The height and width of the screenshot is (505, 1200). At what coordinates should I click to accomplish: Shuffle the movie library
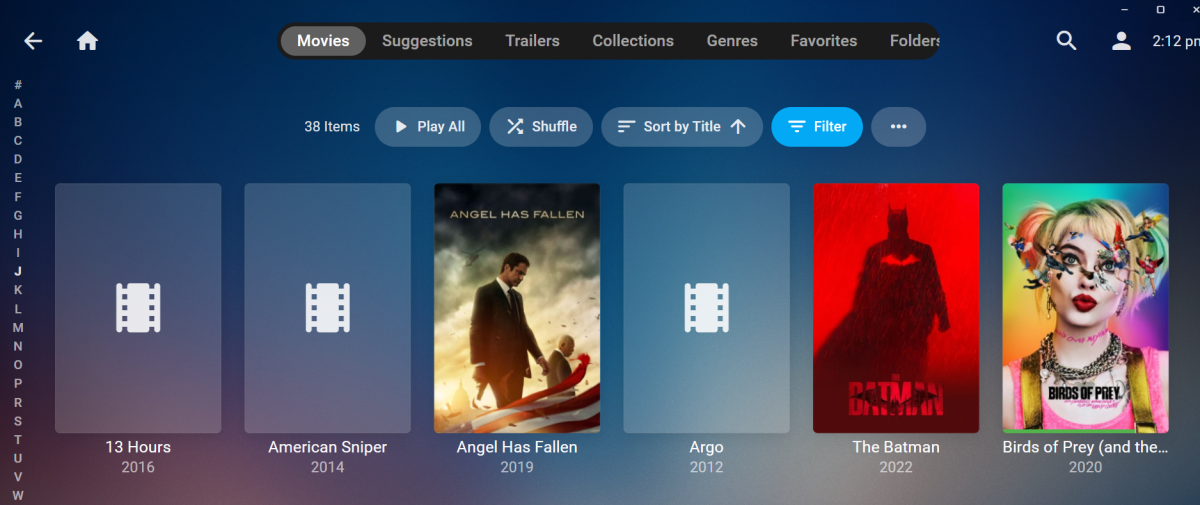pos(541,127)
